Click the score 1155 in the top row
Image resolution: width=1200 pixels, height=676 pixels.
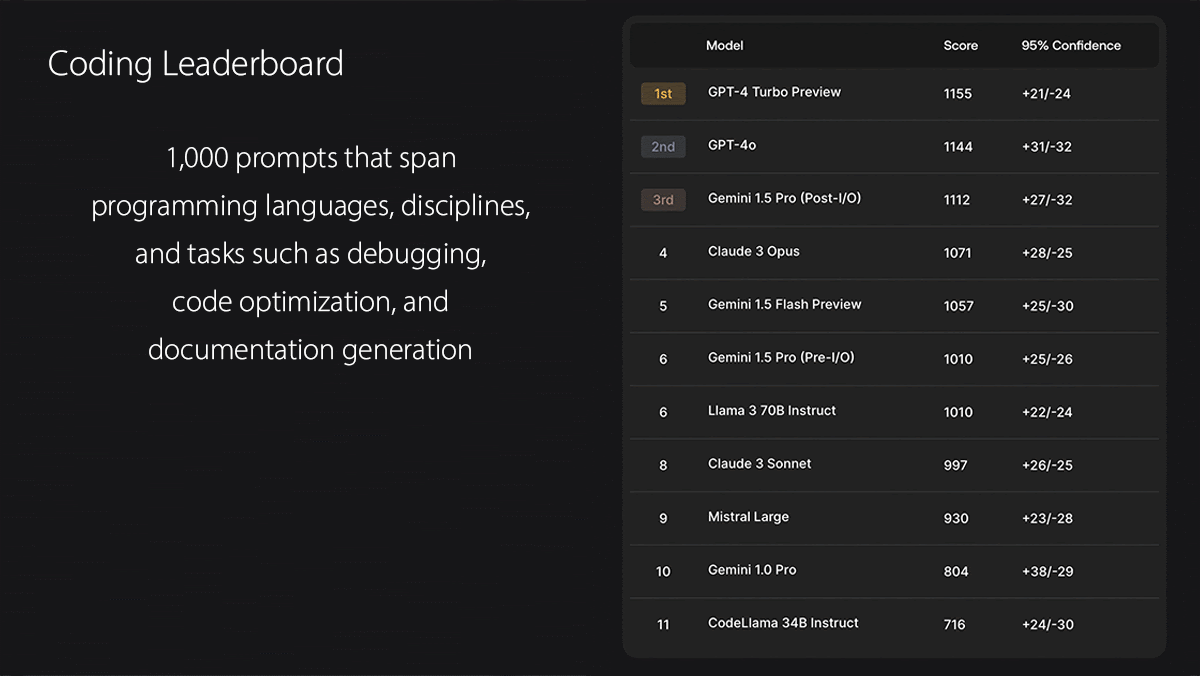coord(957,94)
